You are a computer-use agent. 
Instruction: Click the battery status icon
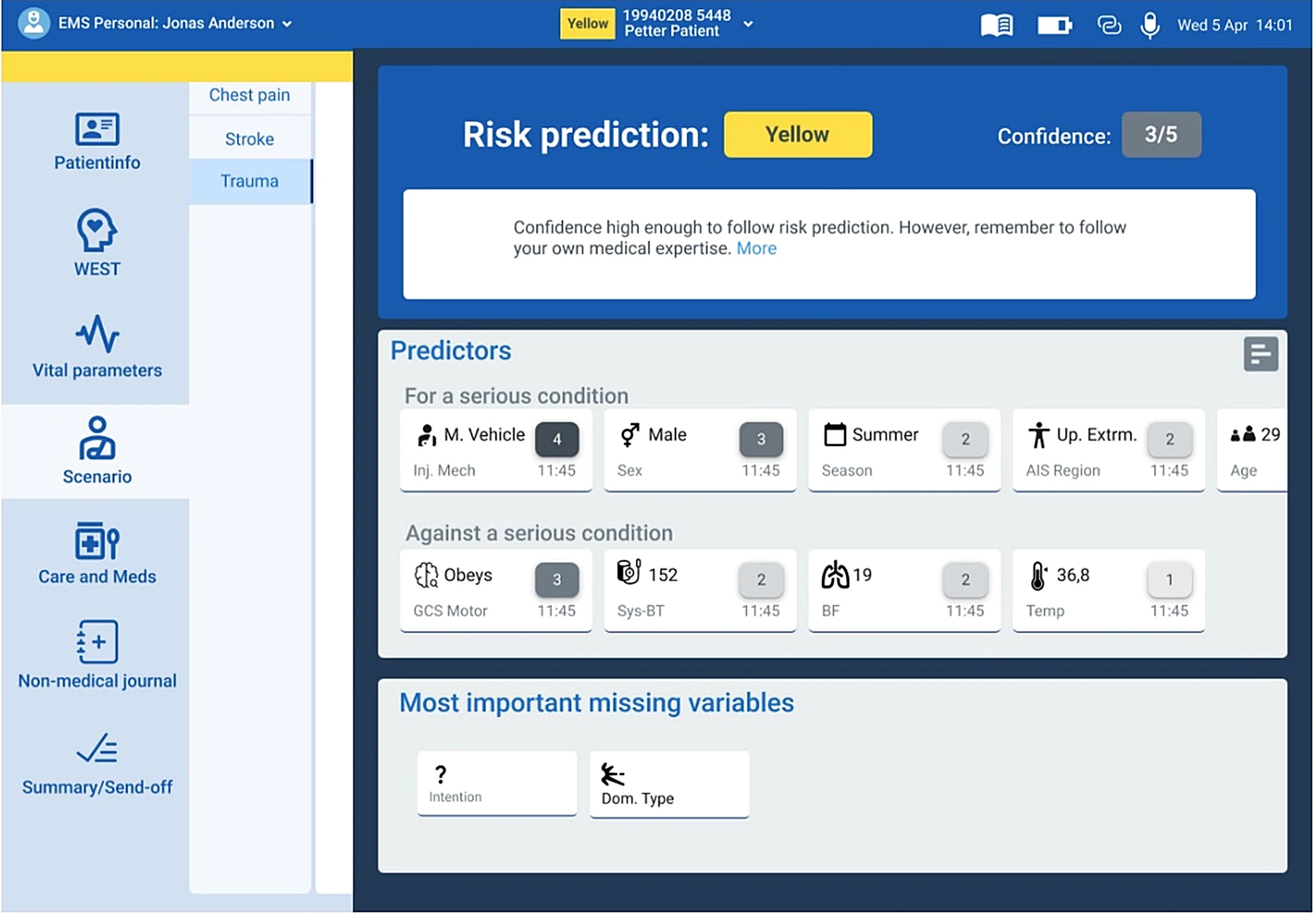1054,25
